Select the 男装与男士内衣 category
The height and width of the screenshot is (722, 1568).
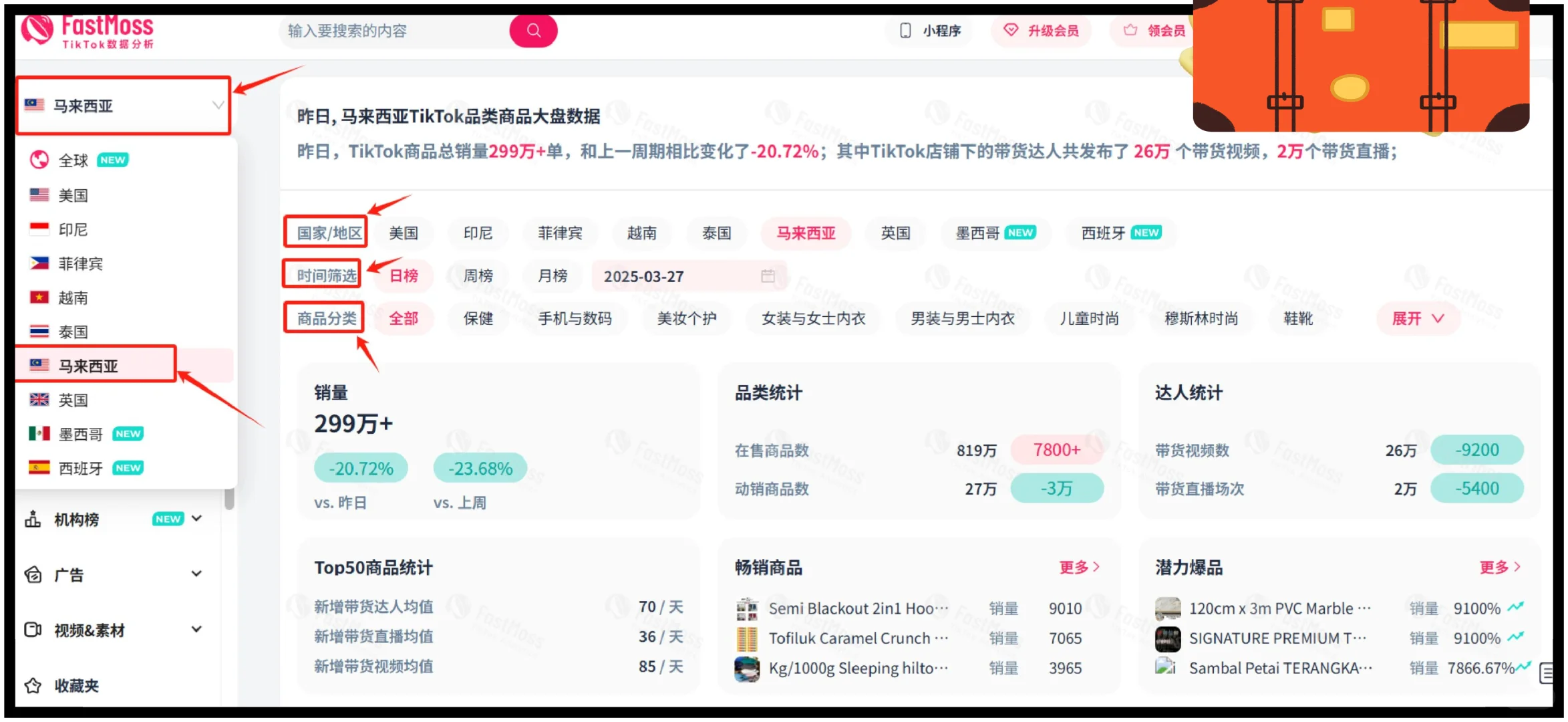962,318
